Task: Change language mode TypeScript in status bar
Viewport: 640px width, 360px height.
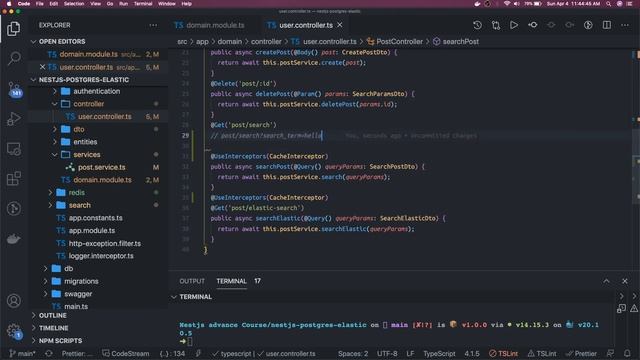Action: pyautogui.click(x=439, y=353)
